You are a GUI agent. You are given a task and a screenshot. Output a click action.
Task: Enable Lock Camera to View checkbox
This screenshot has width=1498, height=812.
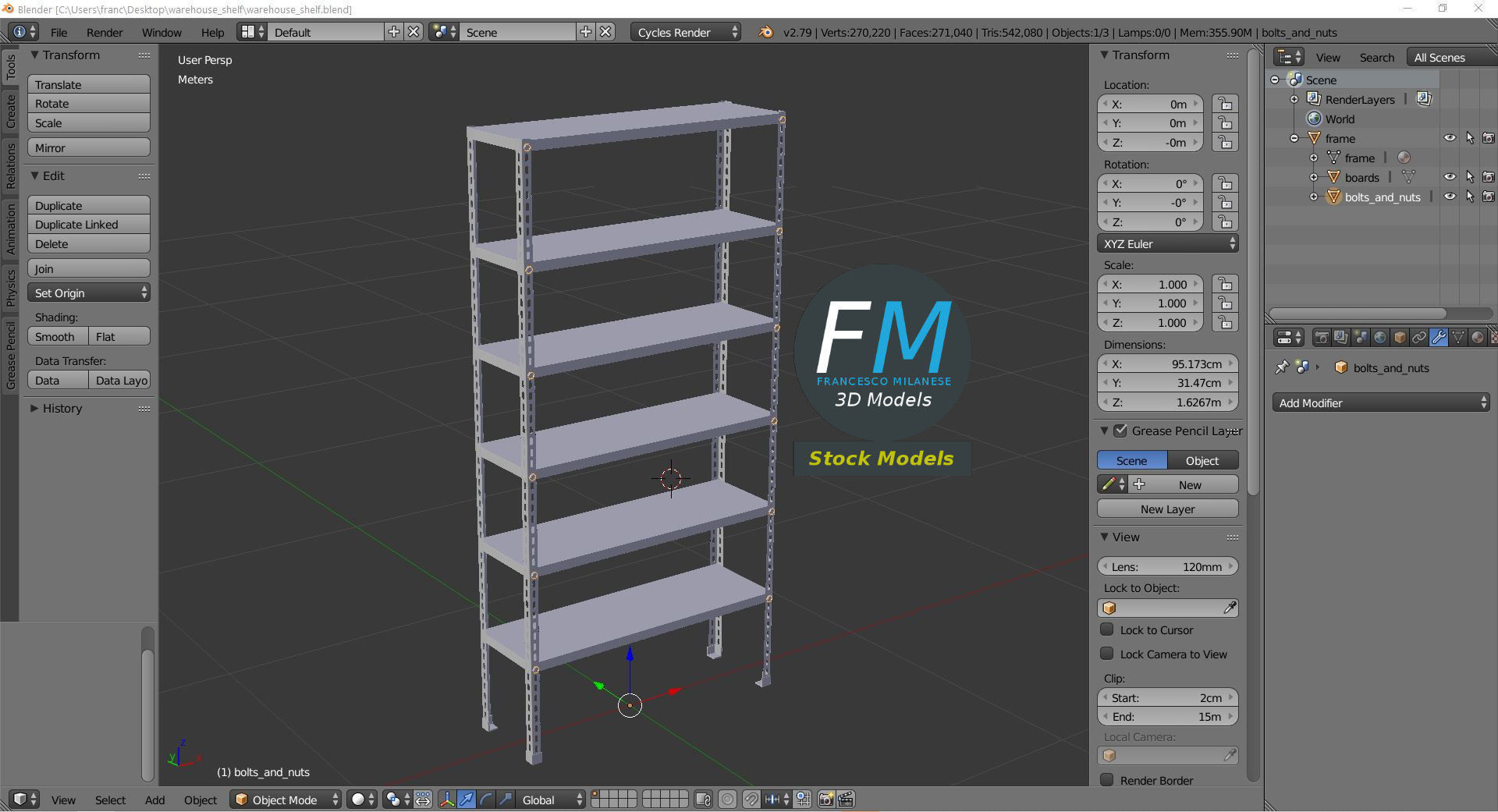pyautogui.click(x=1106, y=654)
